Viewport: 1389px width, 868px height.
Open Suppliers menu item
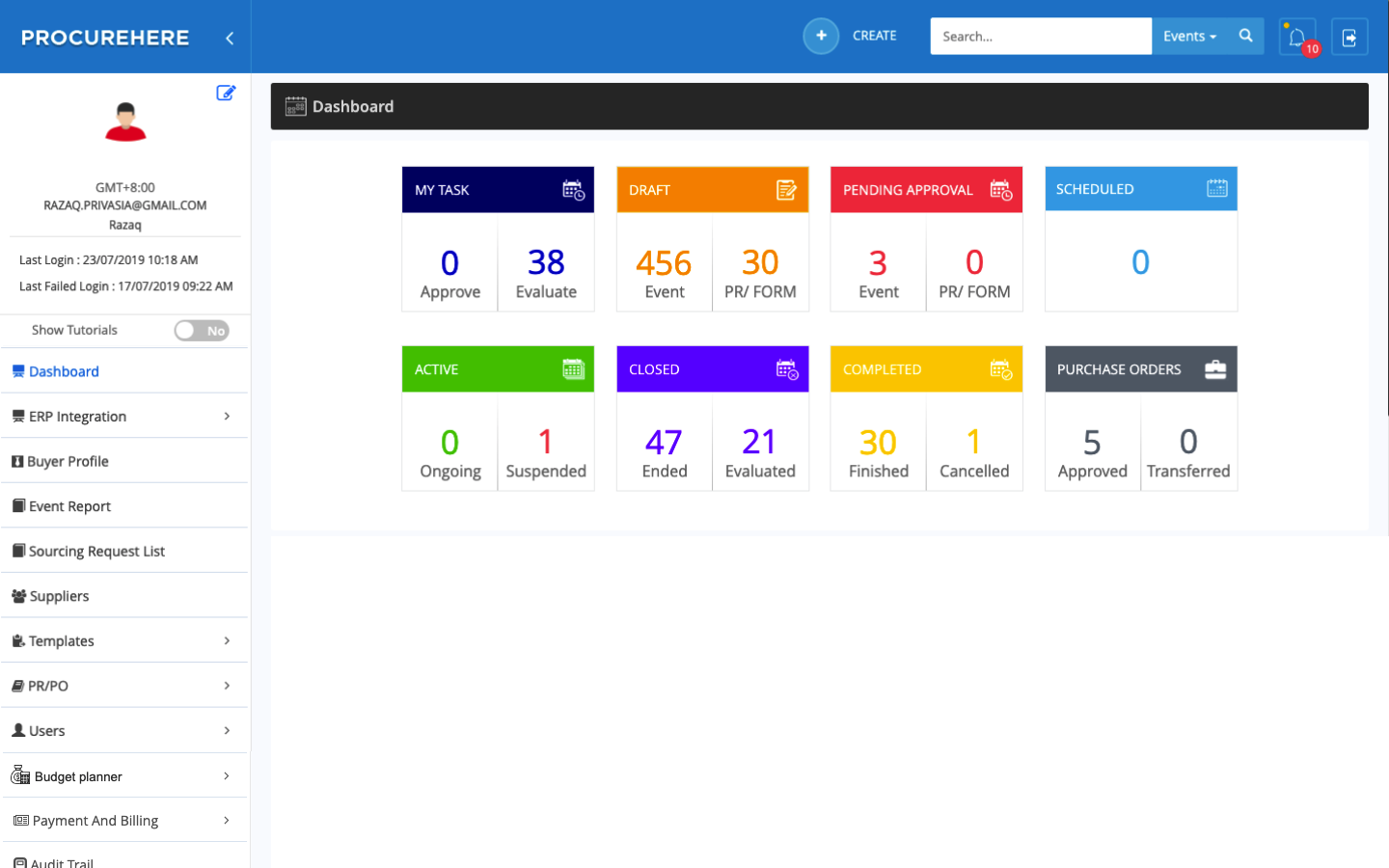coord(124,596)
